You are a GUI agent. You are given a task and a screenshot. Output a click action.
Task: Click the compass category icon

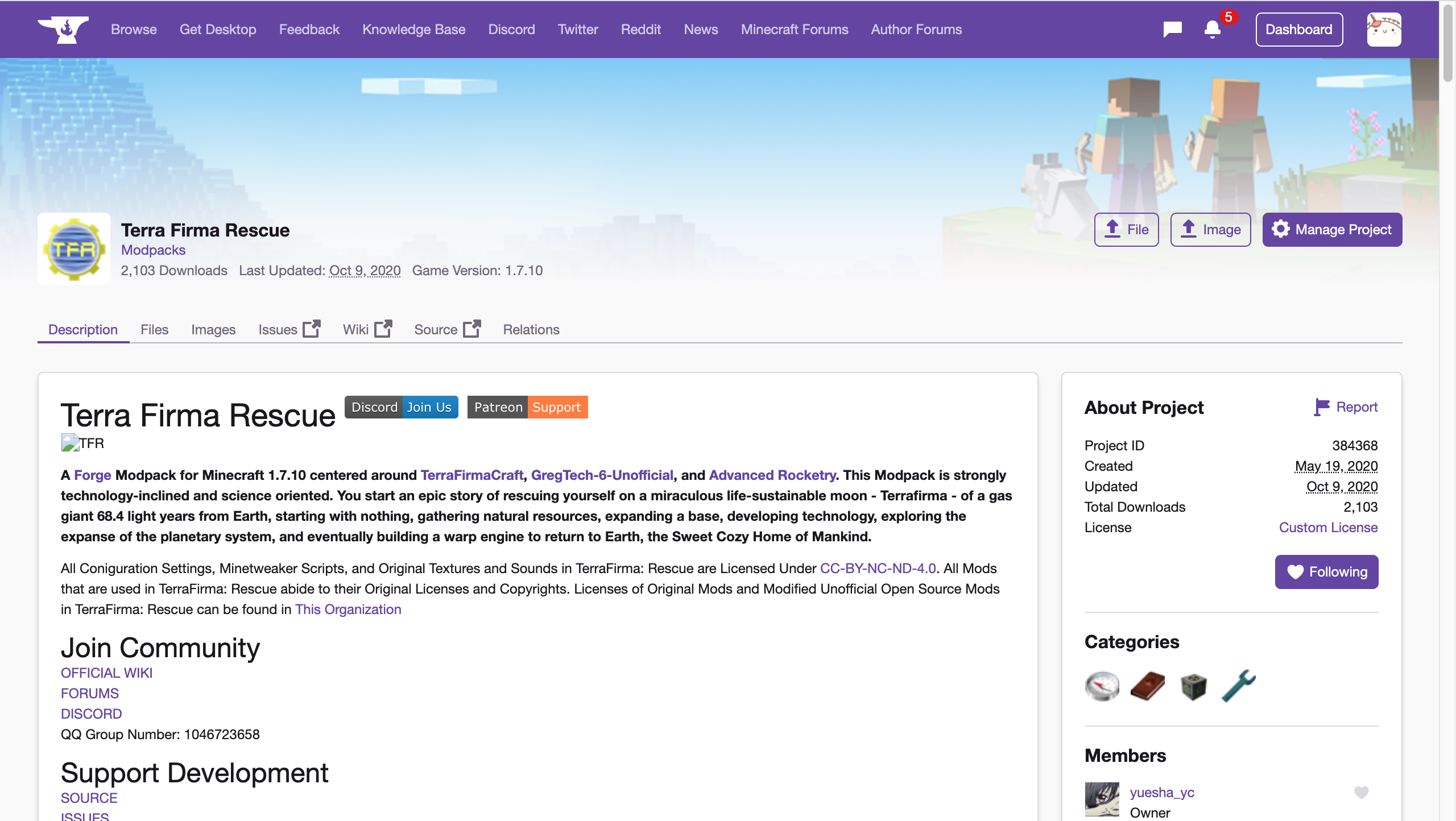point(1102,686)
